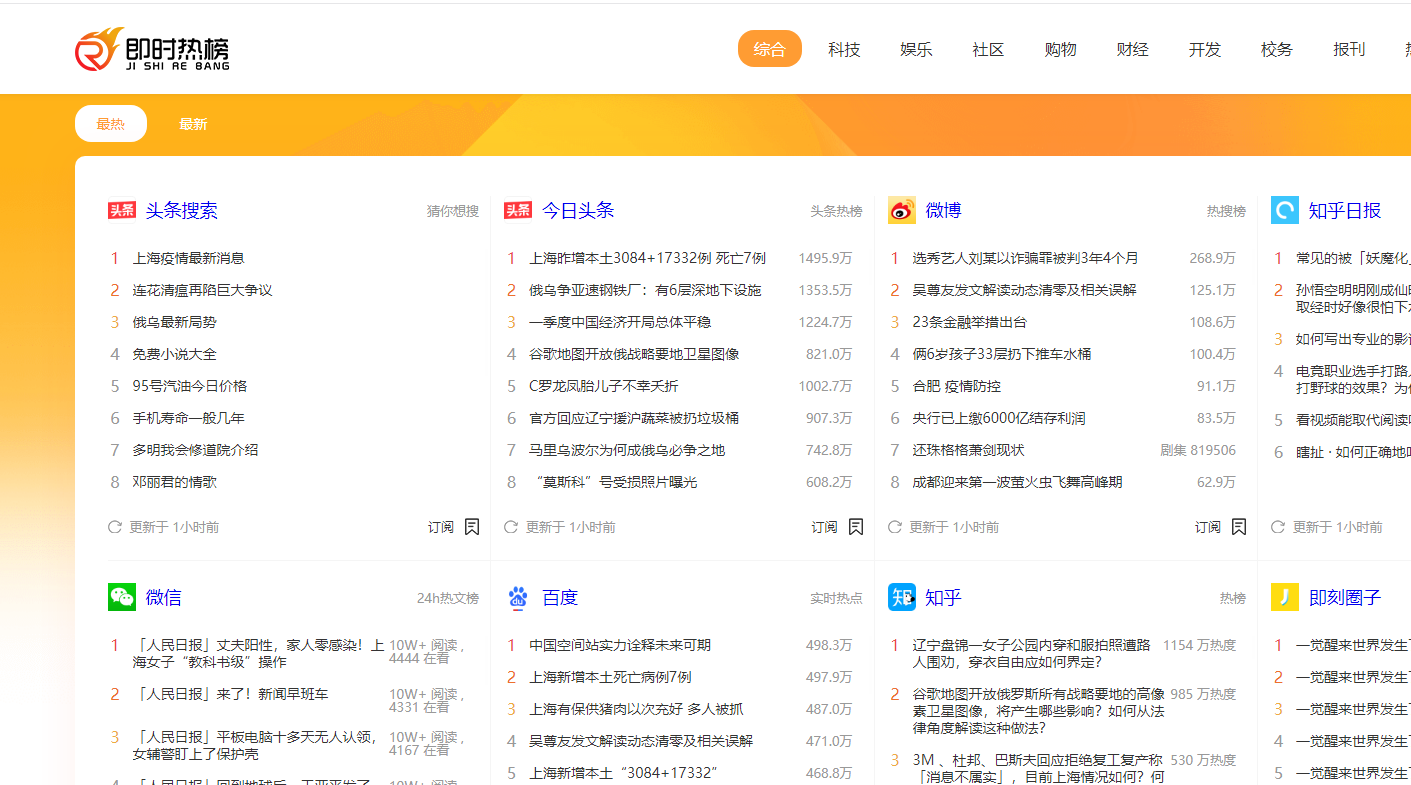Screen dimensions: 1411x785
Task: Open 上海疫情最新消息 search item
Action: (189, 258)
